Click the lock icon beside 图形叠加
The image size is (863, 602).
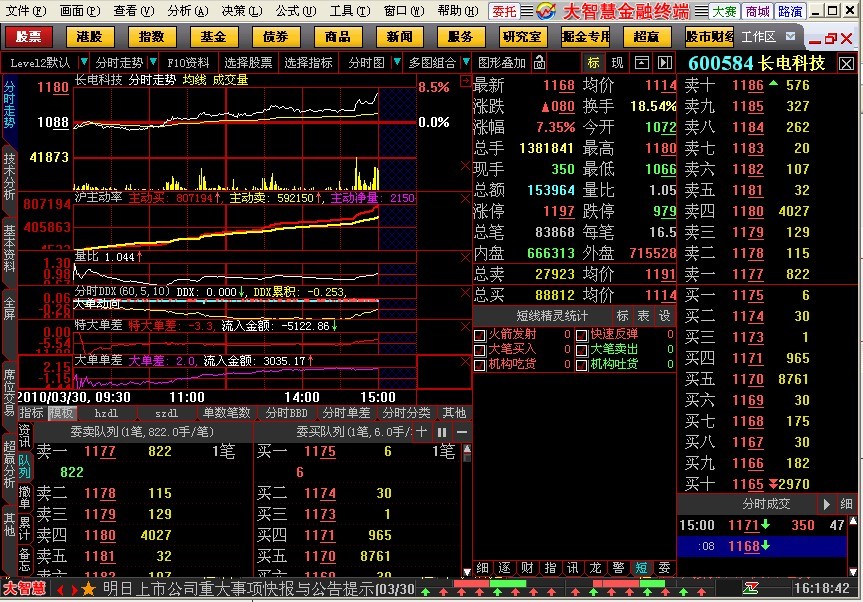coord(539,63)
